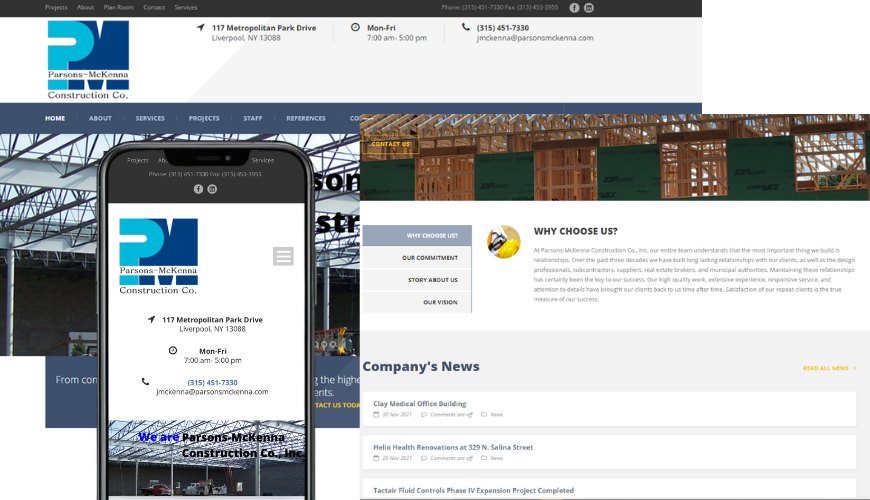Open the Story About Us tab
Image resolution: width=870 pixels, height=500 pixels.
pos(417,280)
